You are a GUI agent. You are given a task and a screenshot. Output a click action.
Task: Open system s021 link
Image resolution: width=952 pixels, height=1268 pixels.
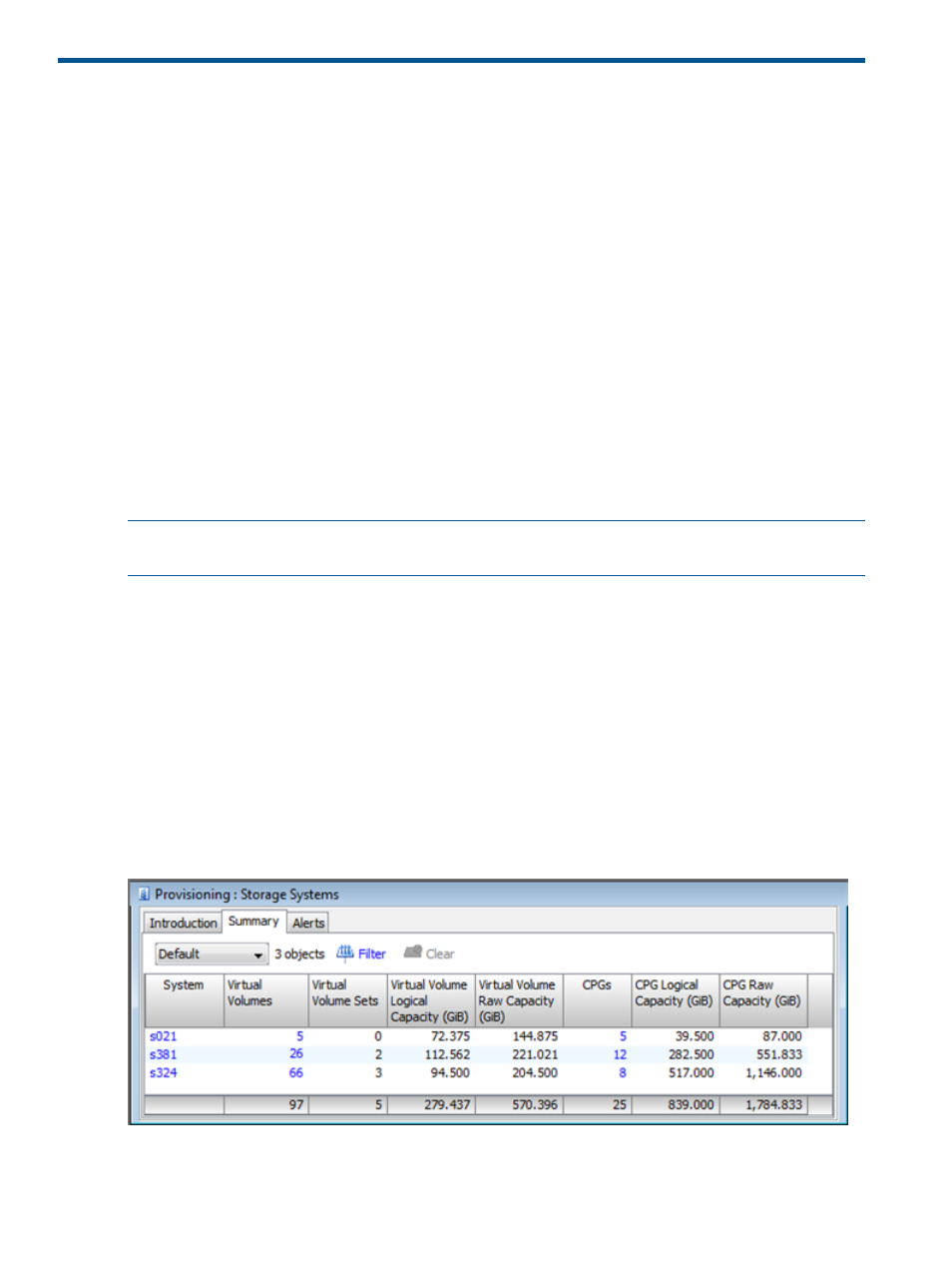coord(163,1036)
